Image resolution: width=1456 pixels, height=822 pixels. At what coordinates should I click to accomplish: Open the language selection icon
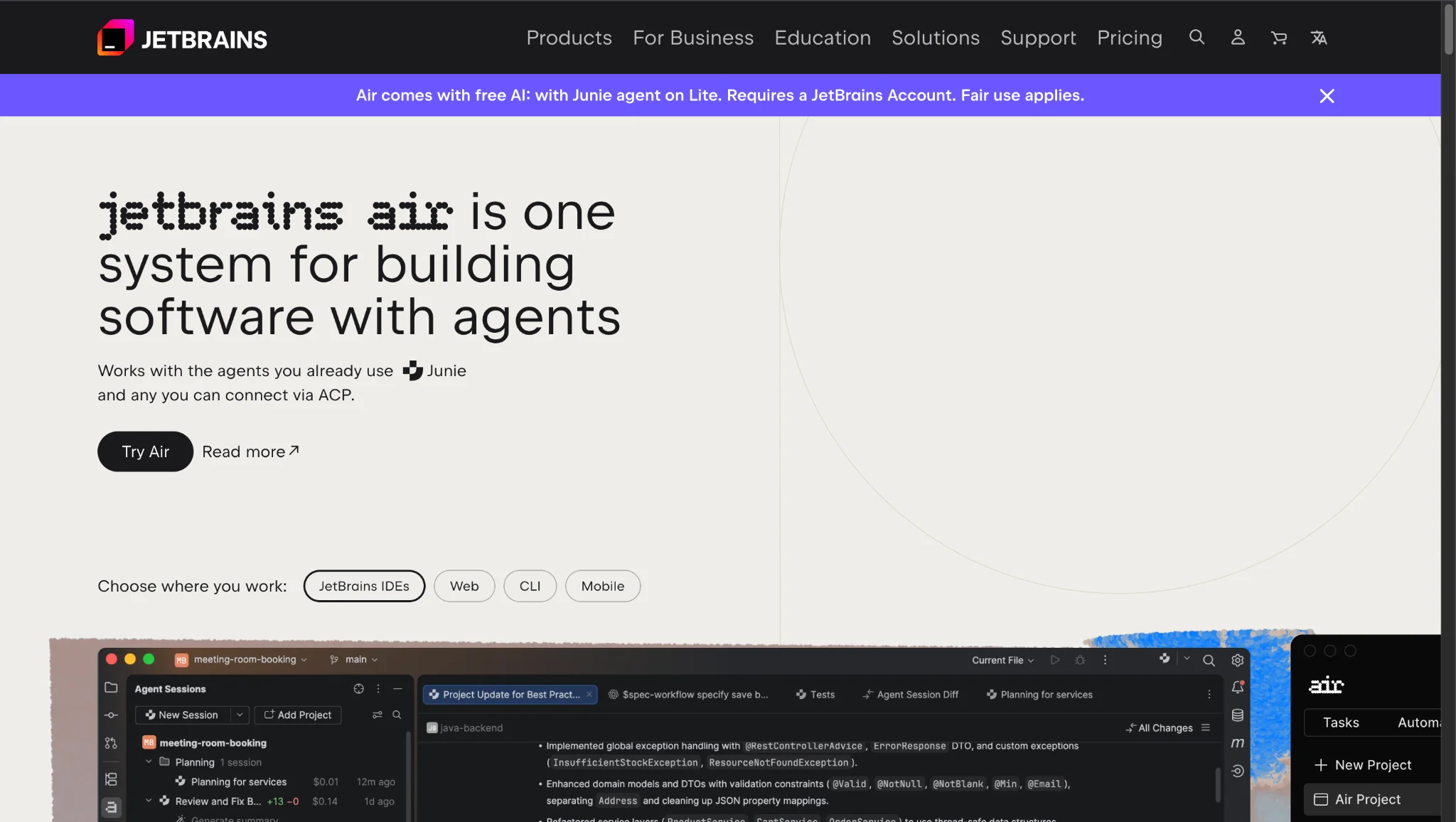pos(1319,38)
